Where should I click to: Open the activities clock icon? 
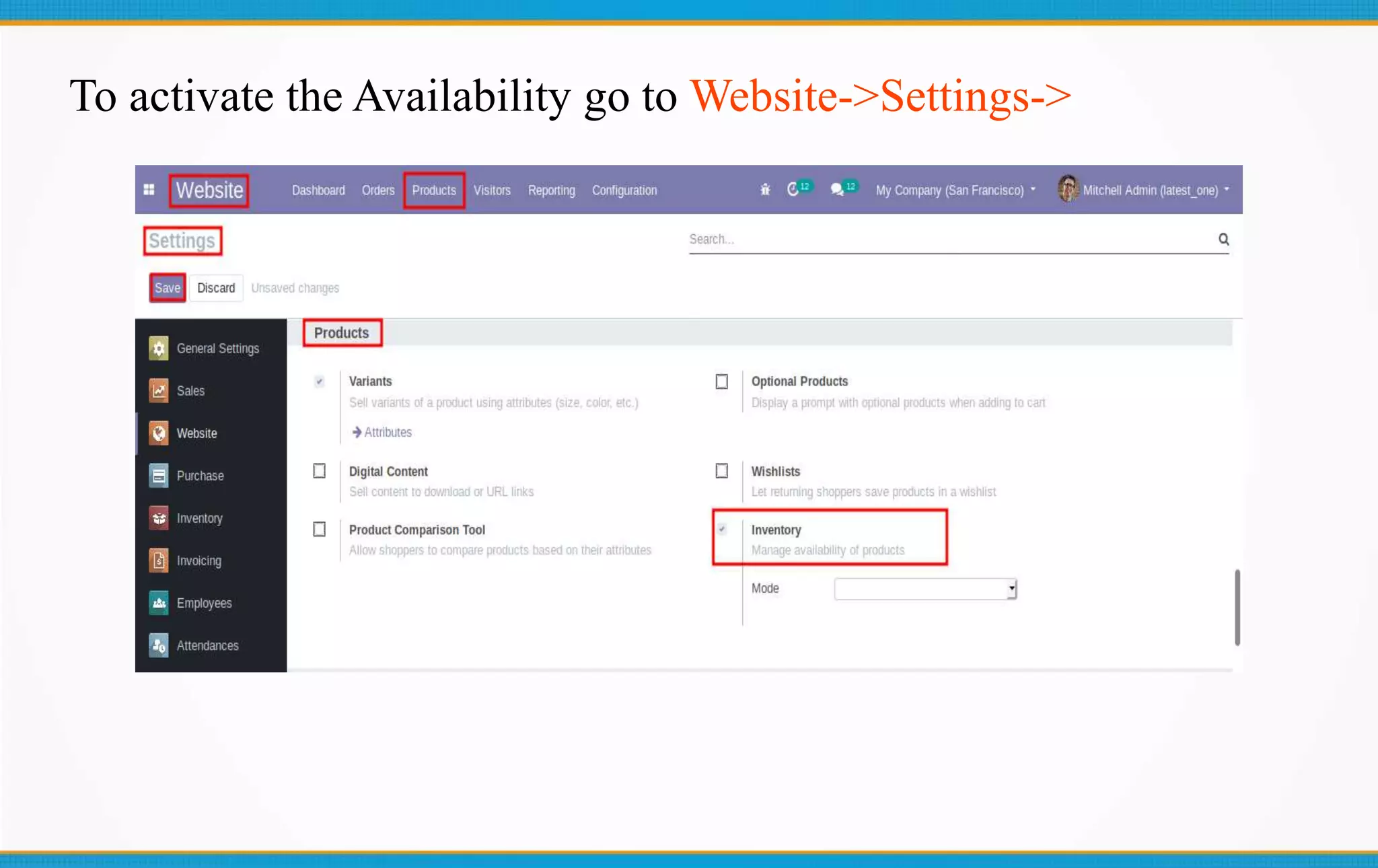point(793,190)
